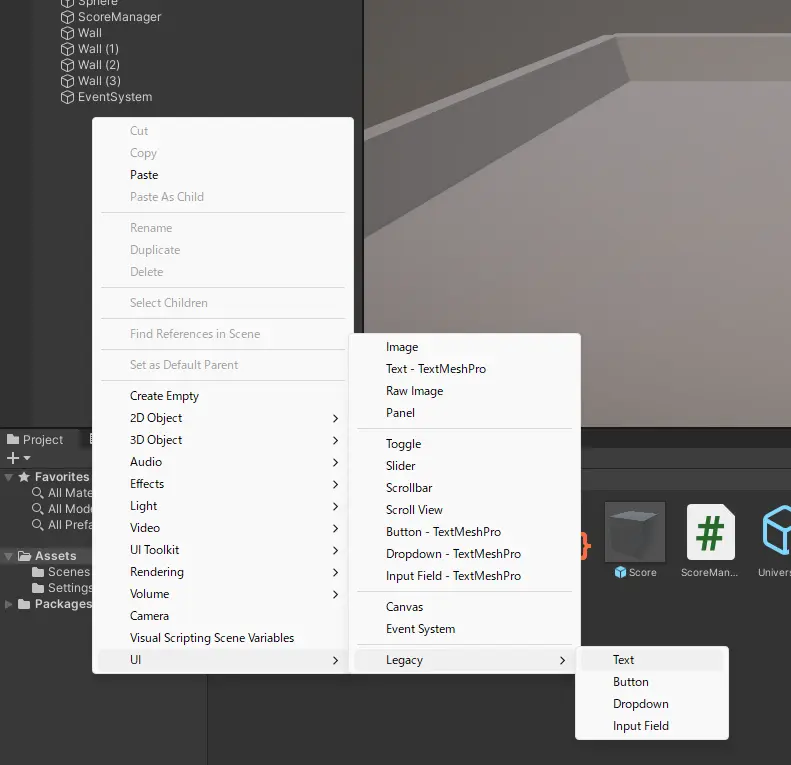The height and width of the screenshot is (765, 791).
Task: Click the Favorites star icon
Action: (24, 477)
